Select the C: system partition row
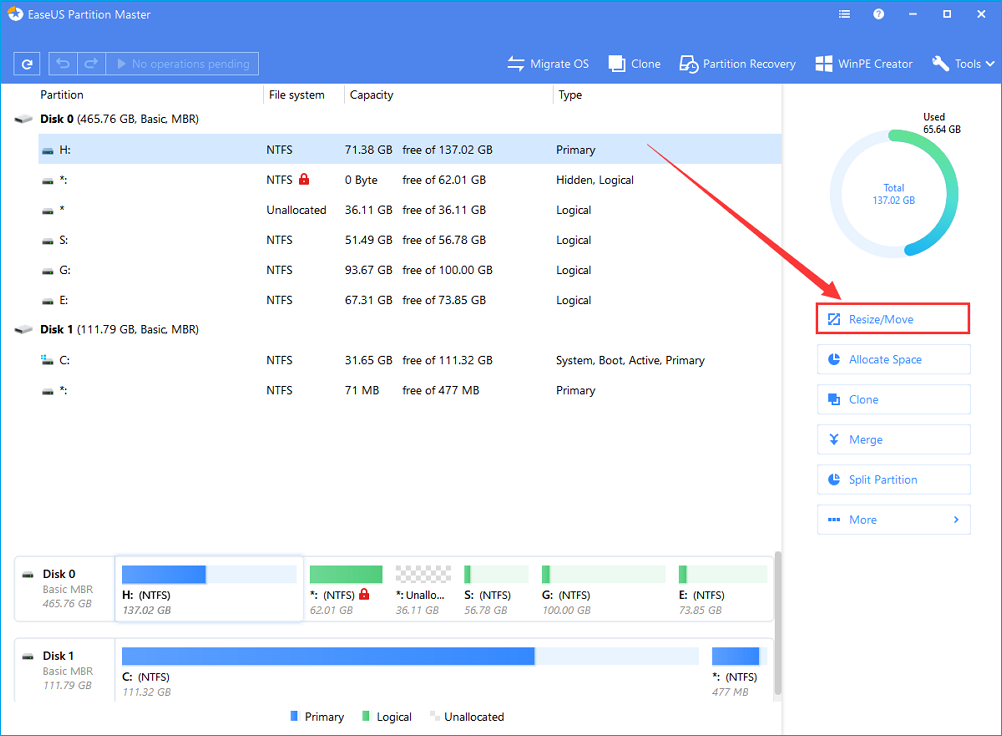The width and height of the screenshot is (1002, 736). 410,360
